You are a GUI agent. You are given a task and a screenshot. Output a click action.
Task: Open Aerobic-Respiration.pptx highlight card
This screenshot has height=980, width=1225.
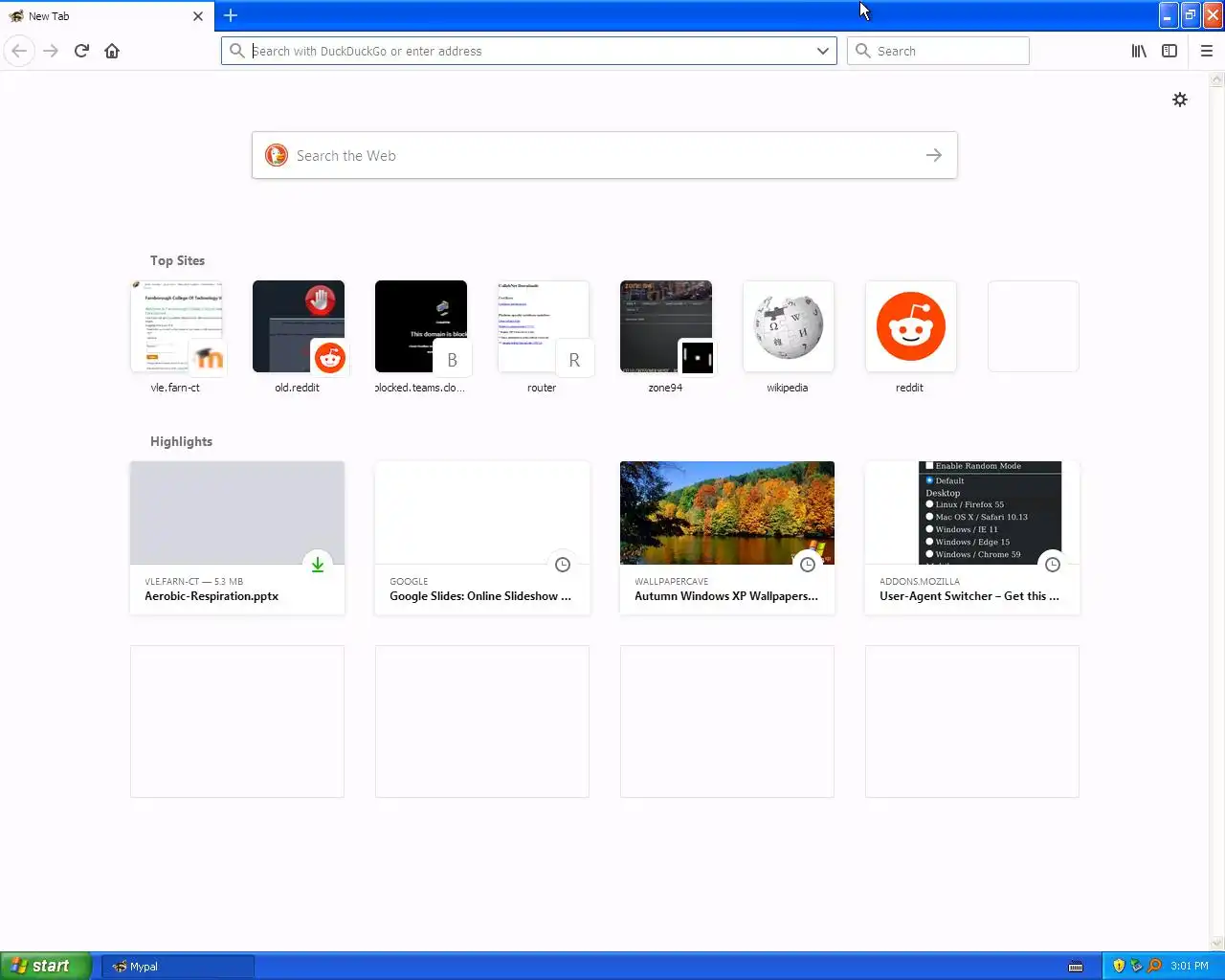[237, 538]
